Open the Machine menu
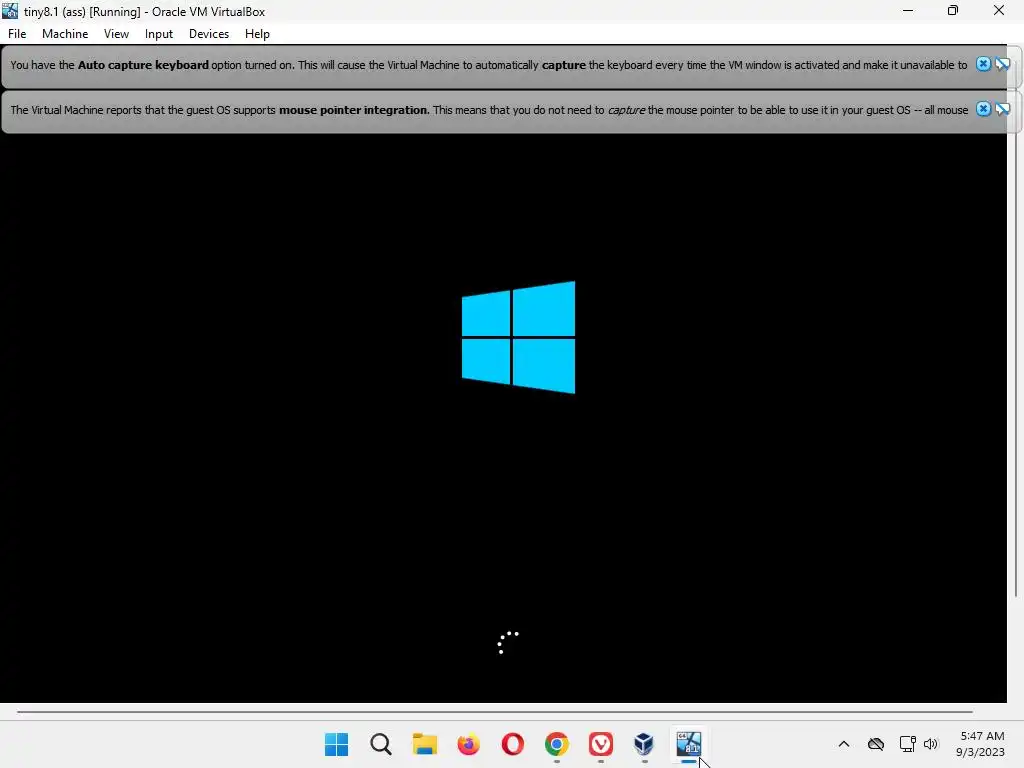Viewport: 1024px width, 768px height. pyautogui.click(x=65, y=34)
